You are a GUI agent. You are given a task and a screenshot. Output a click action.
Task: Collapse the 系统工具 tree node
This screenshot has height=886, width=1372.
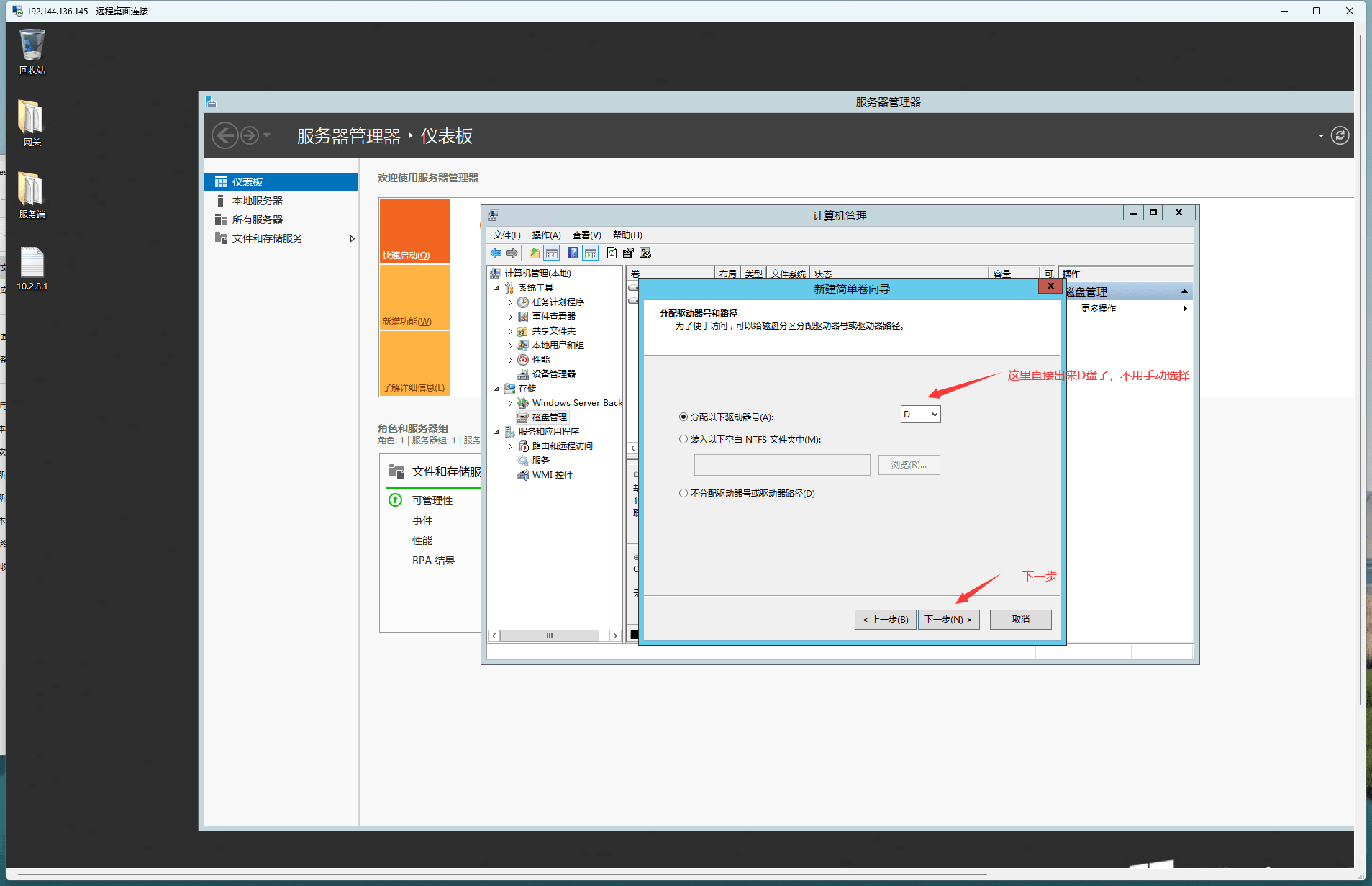[496, 288]
